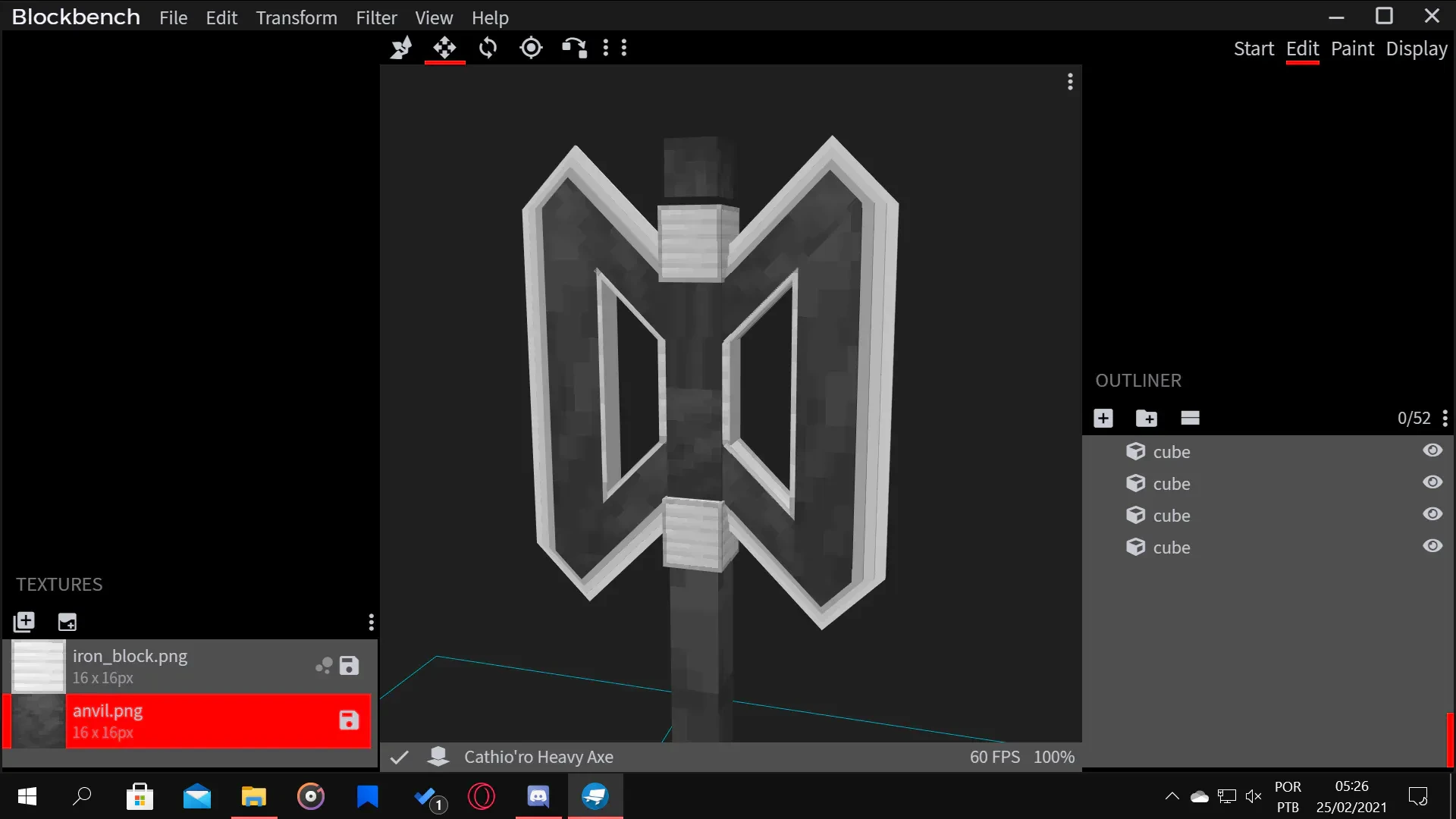Select the Rotate tool

(x=488, y=48)
